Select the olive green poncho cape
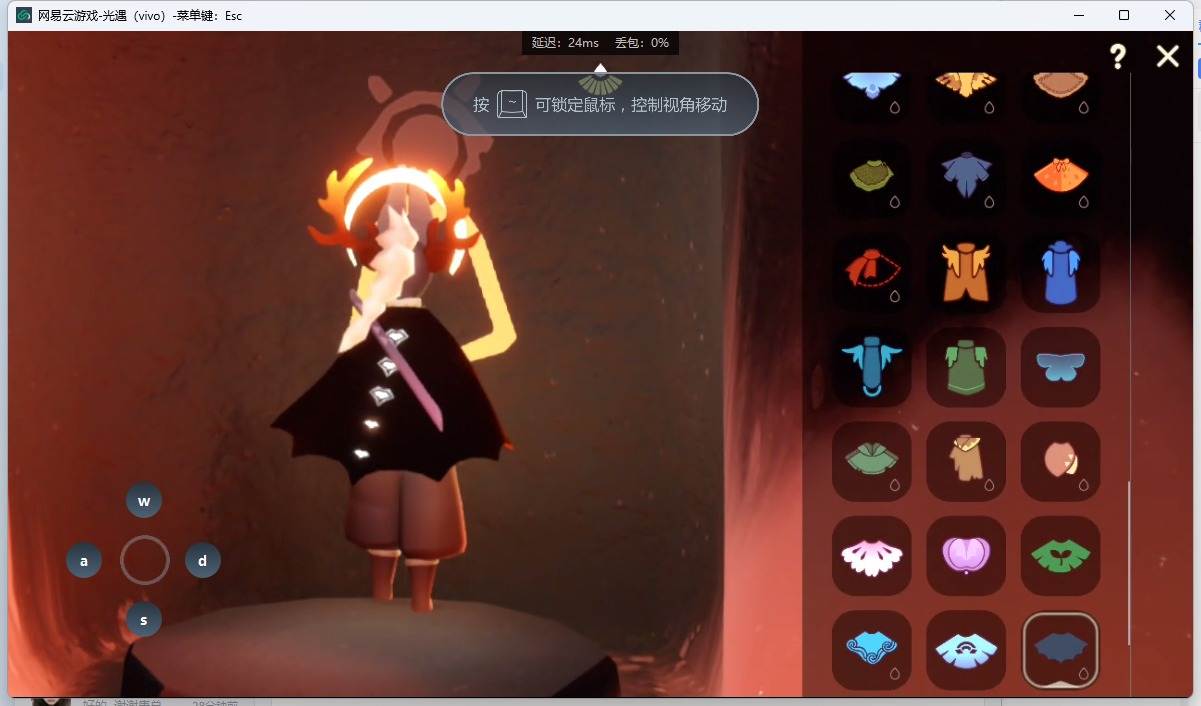The image size is (1201, 706). (871, 178)
